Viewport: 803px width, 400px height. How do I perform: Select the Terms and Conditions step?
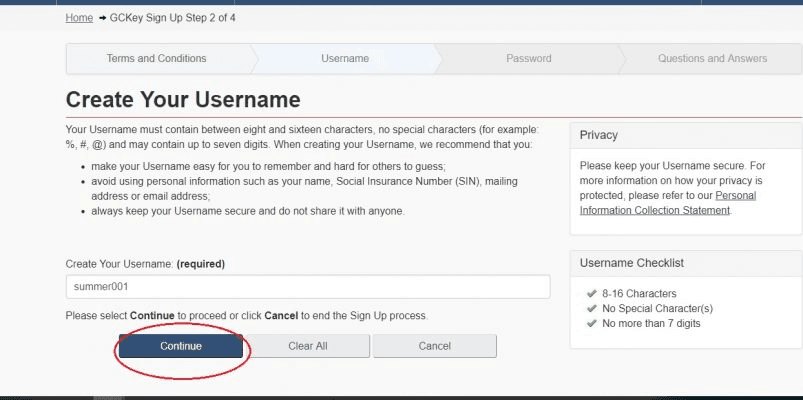coord(156,59)
